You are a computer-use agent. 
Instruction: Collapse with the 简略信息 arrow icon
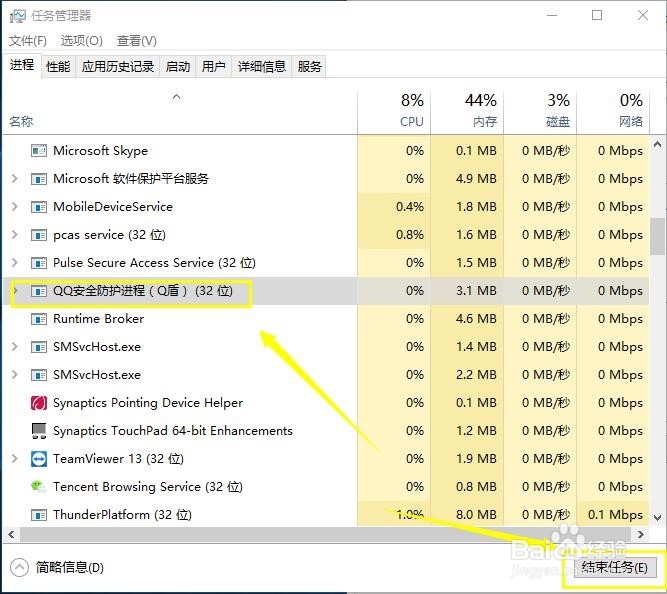(19, 567)
